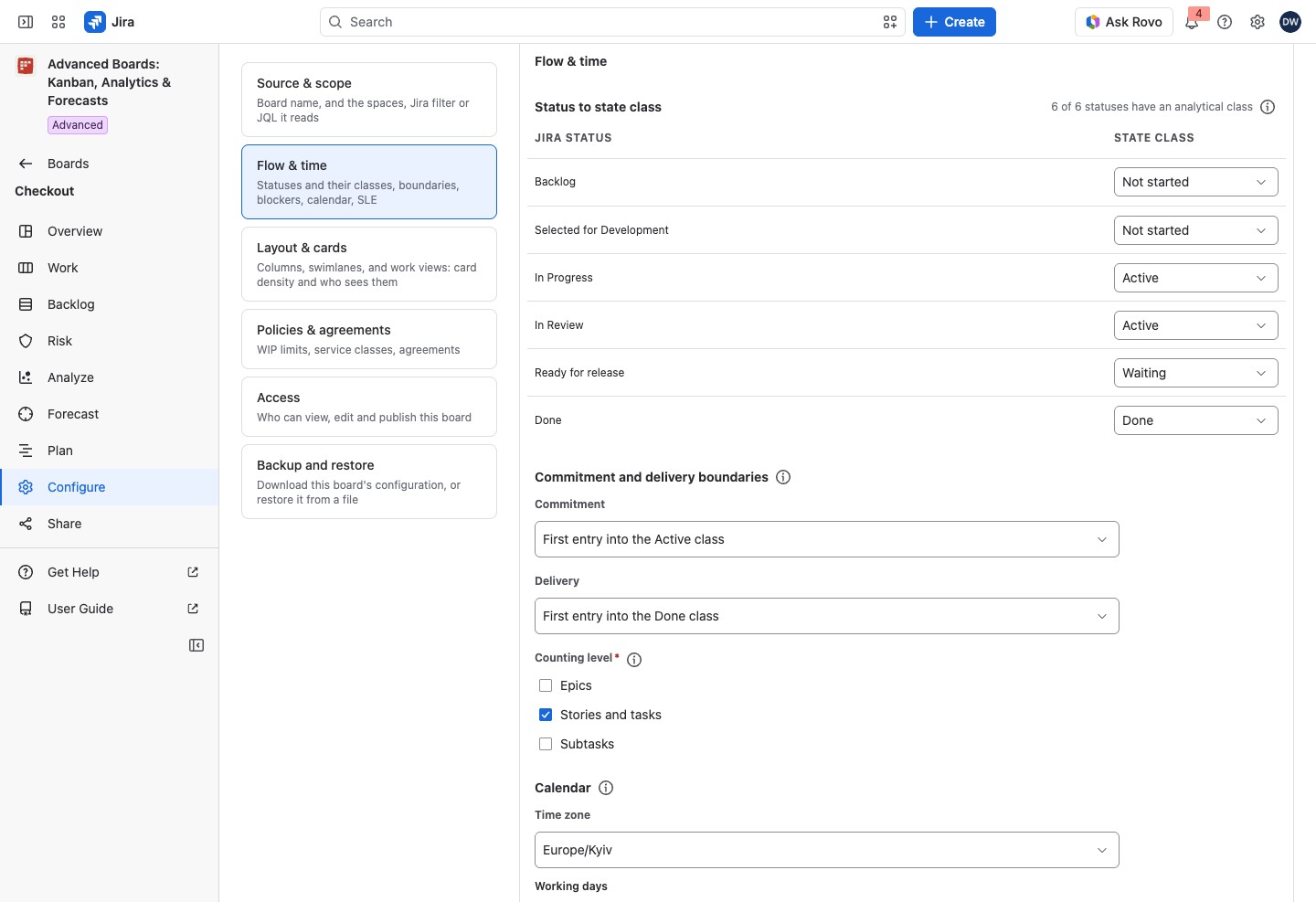Show info icon next to Calendar

[606, 788]
